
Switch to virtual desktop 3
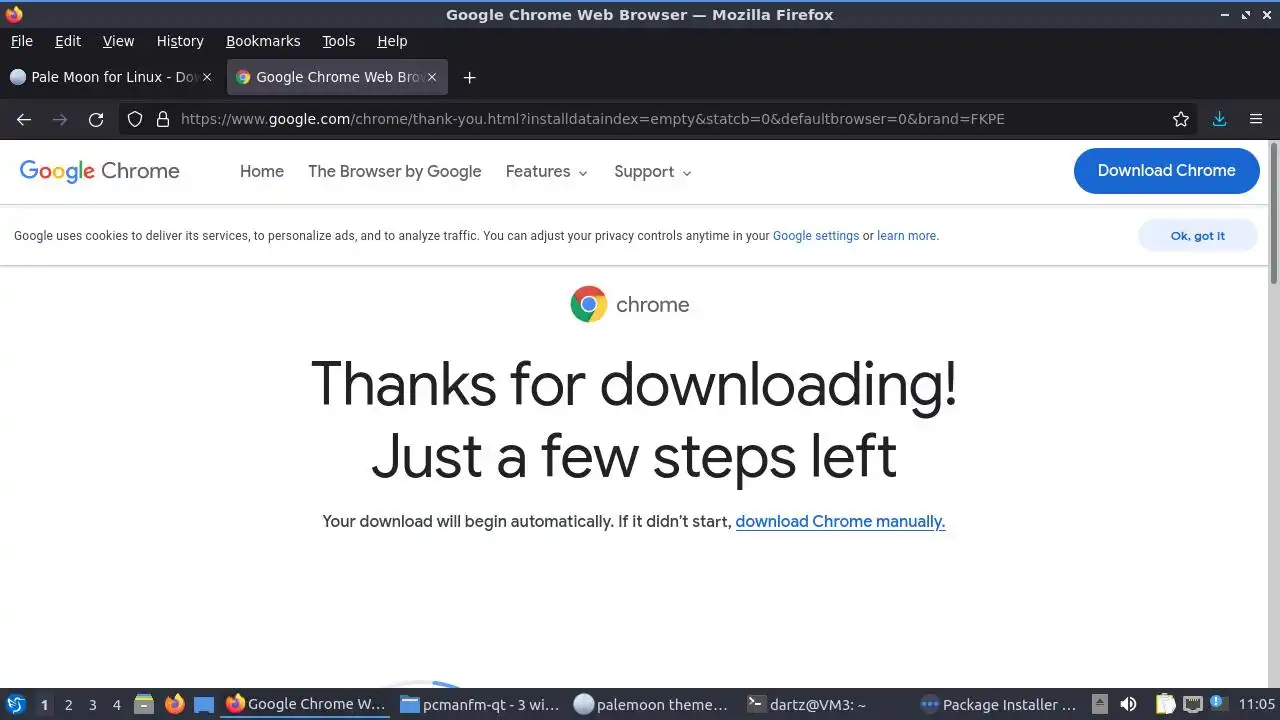click(92, 705)
